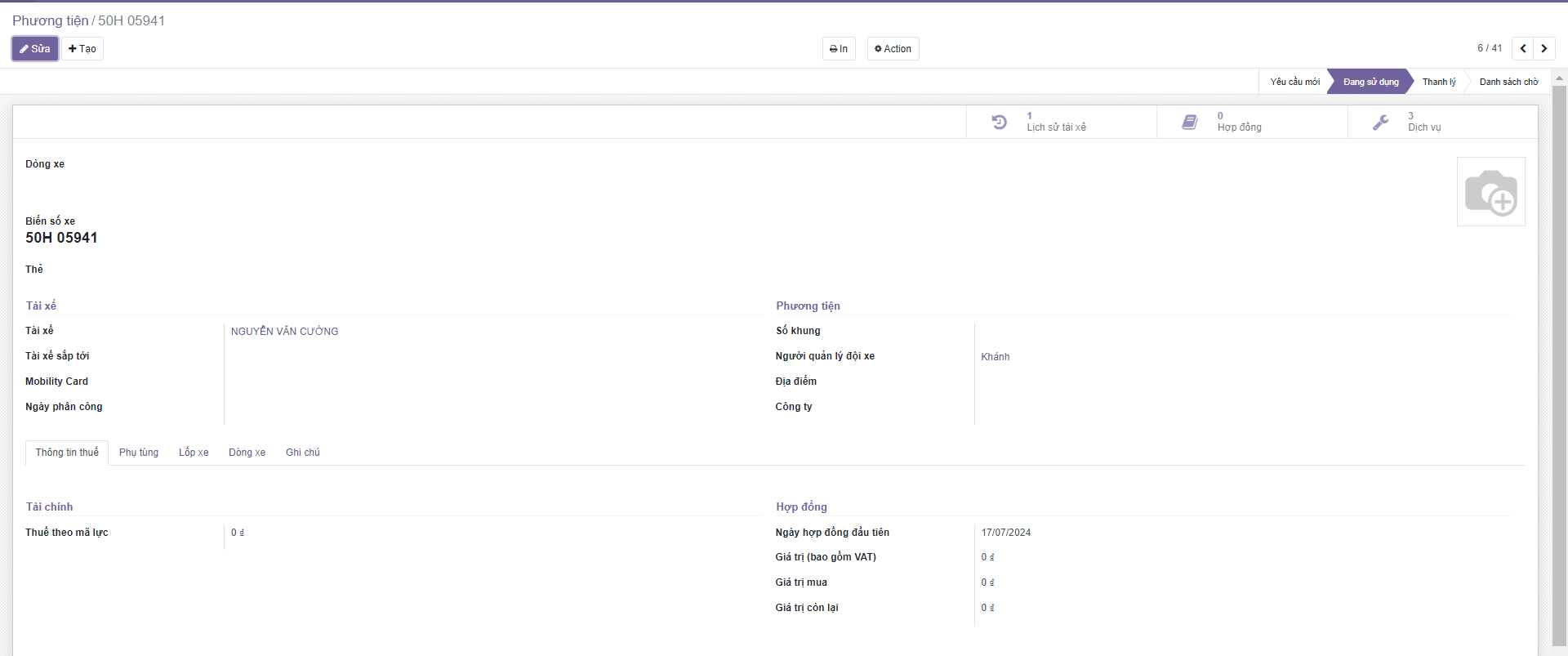The height and width of the screenshot is (656, 1568).
Task: Set status to Danh sách chờ
Action: point(1508,82)
